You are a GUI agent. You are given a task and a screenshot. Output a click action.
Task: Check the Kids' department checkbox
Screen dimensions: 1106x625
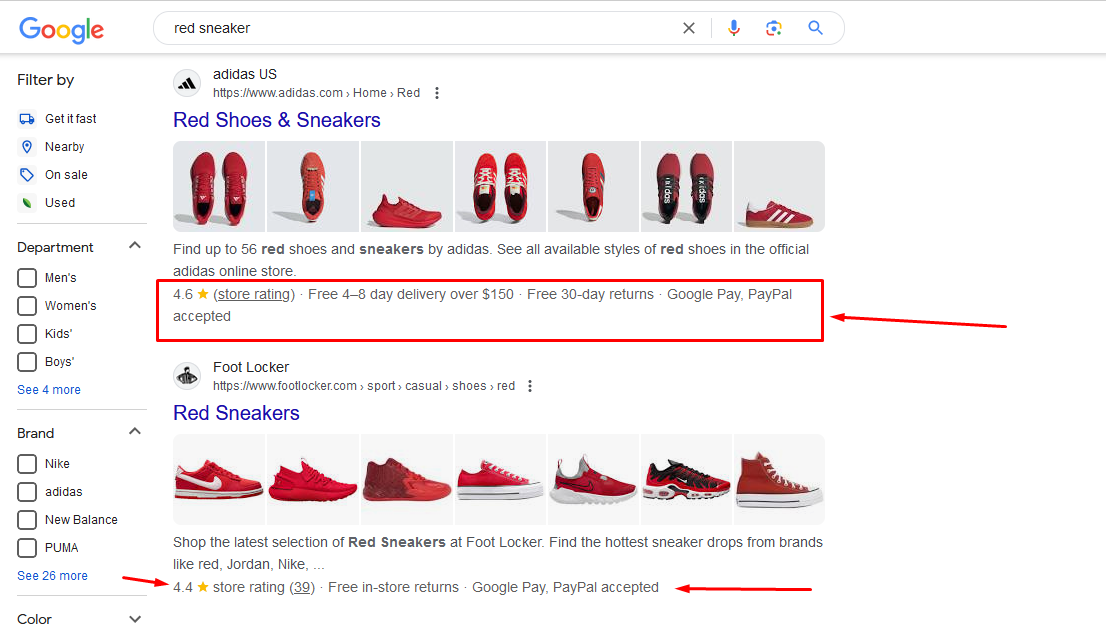(x=27, y=334)
